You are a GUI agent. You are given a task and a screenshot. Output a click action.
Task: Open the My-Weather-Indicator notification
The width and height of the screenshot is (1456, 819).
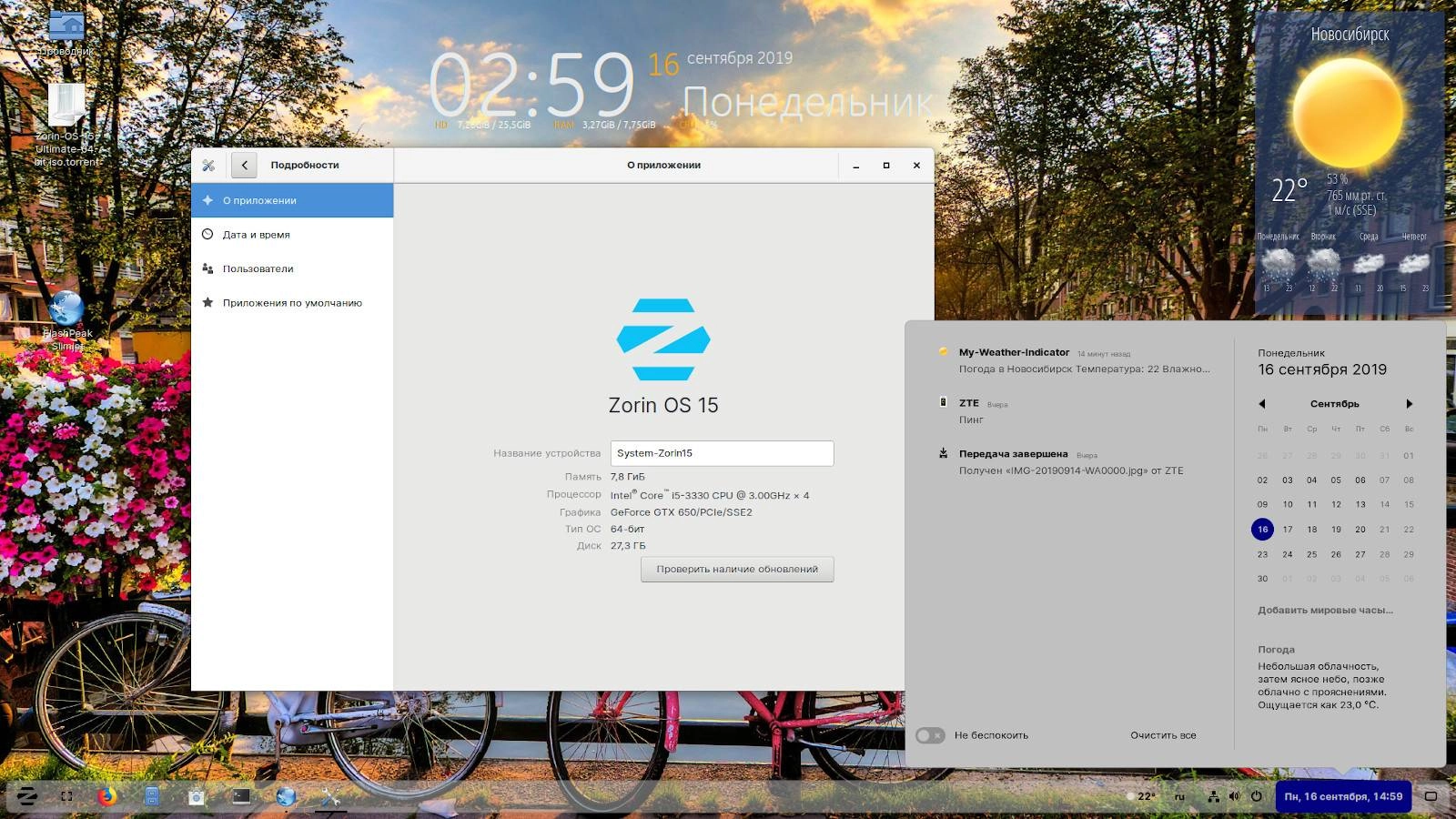coord(1076,360)
